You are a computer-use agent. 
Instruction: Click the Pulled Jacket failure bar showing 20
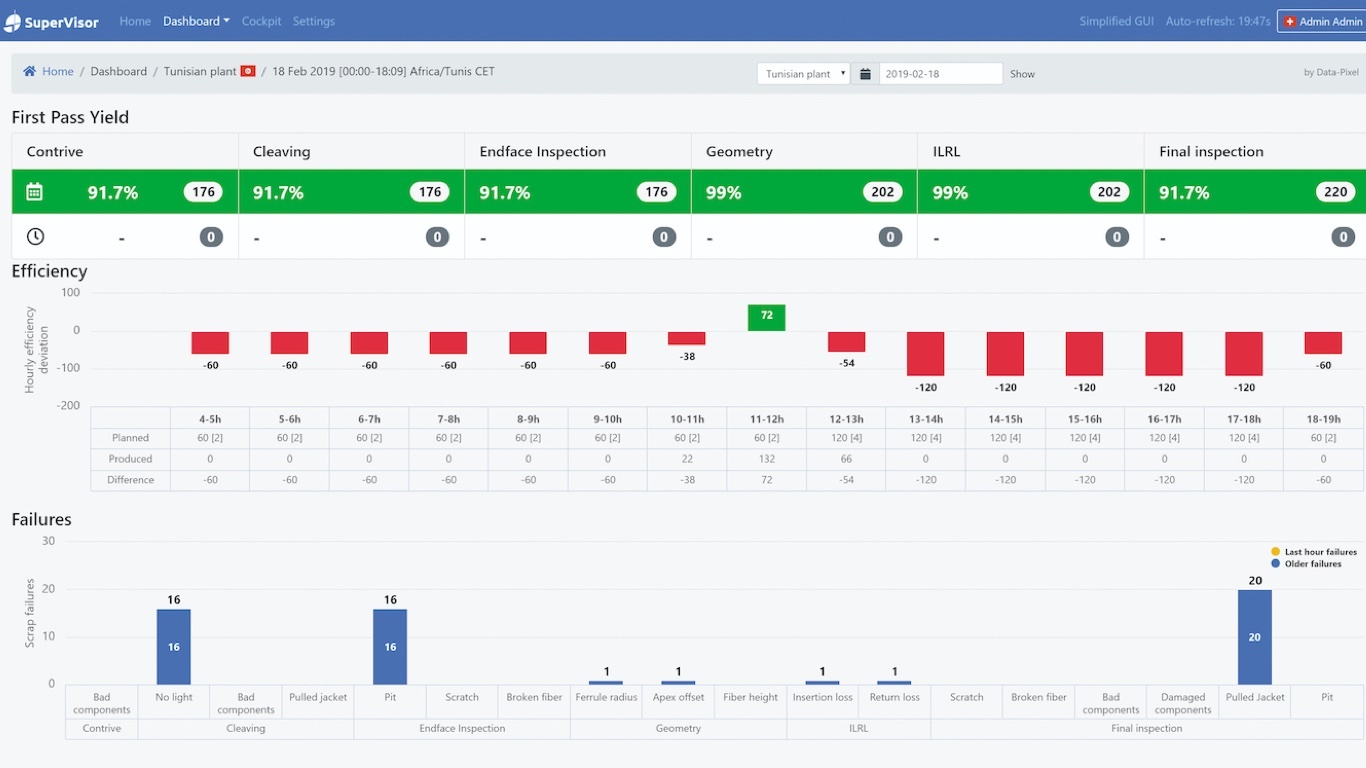pyautogui.click(x=1254, y=637)
